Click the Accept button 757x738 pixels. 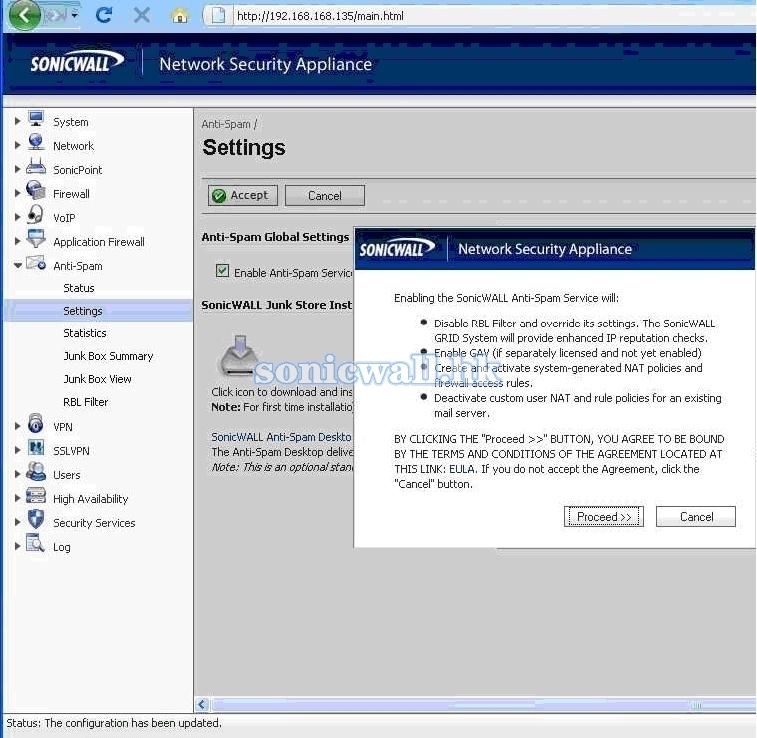(243, 195)
